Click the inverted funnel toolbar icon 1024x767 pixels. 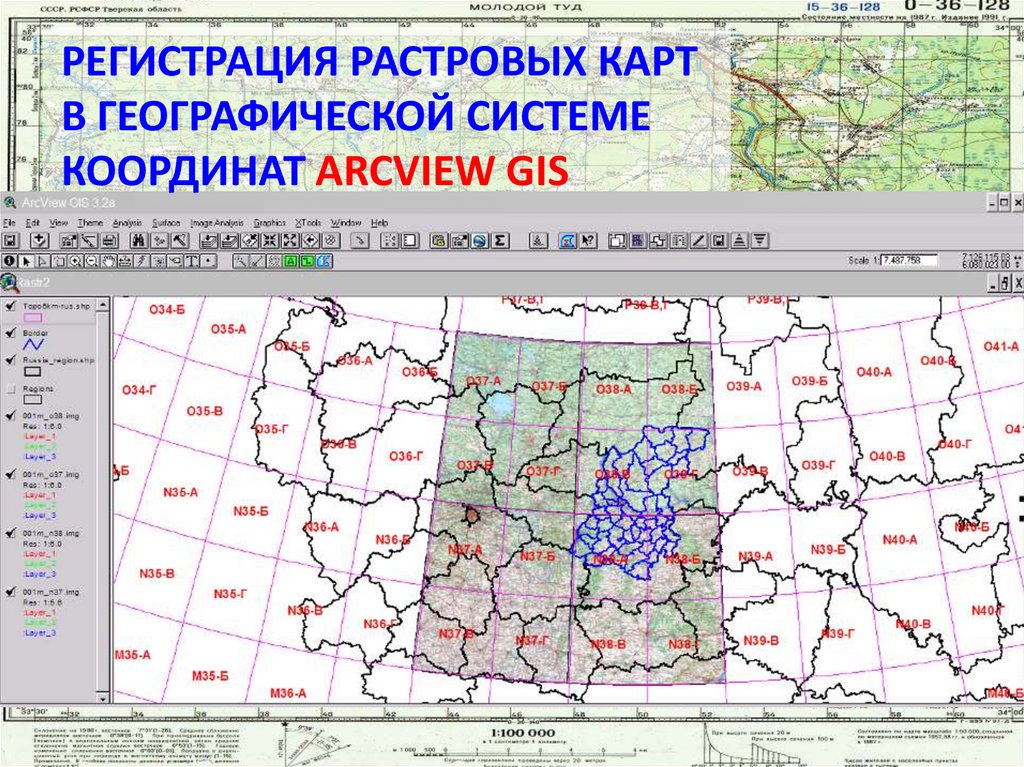click(760, 240)
